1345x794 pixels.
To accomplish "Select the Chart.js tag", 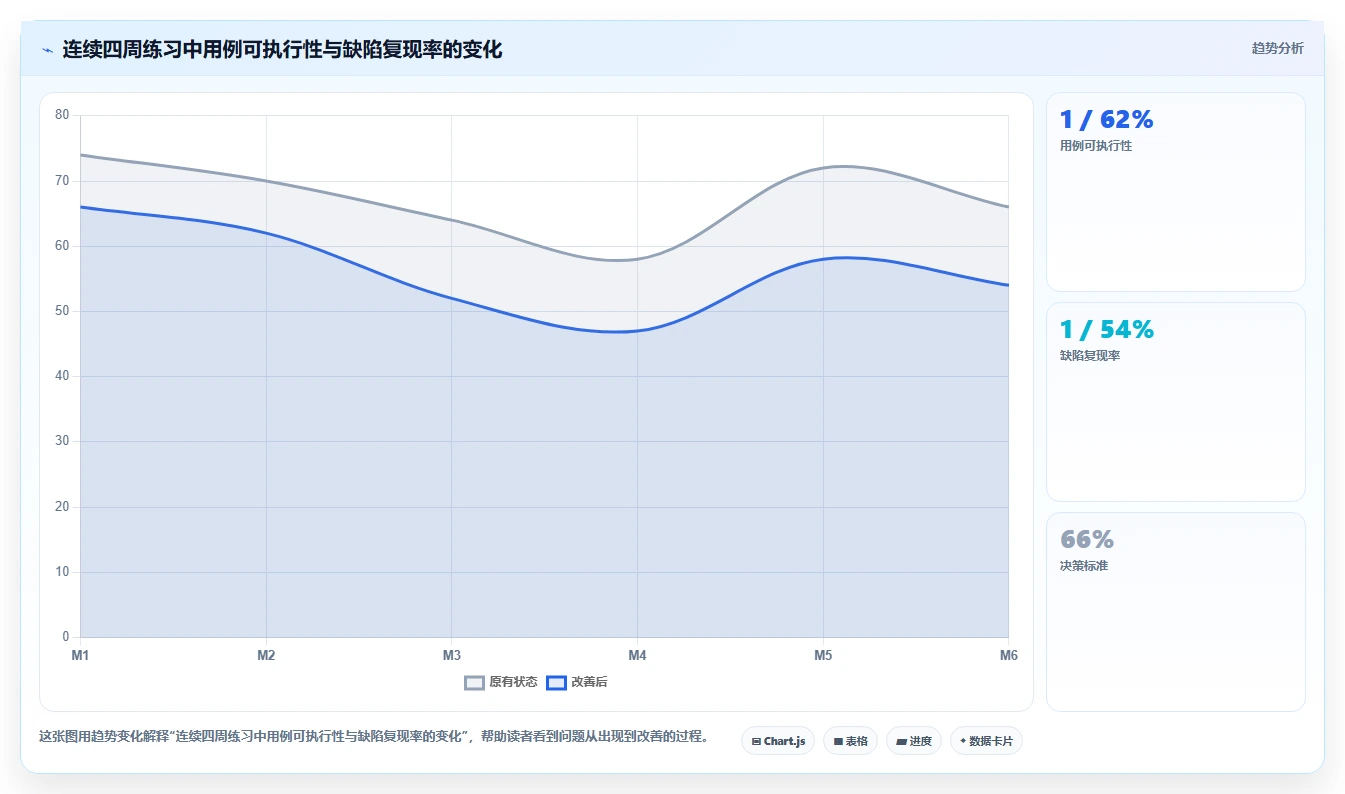I will 778,741.
